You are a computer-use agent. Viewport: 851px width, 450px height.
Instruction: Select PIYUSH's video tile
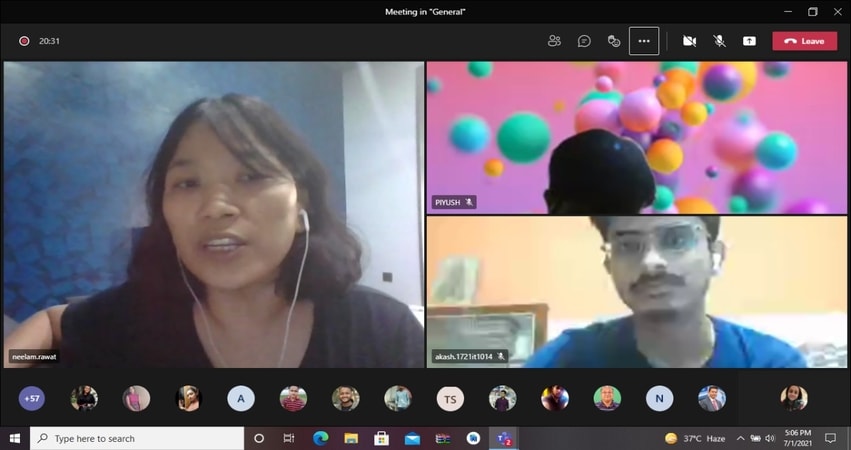click(x=636, y=137)
